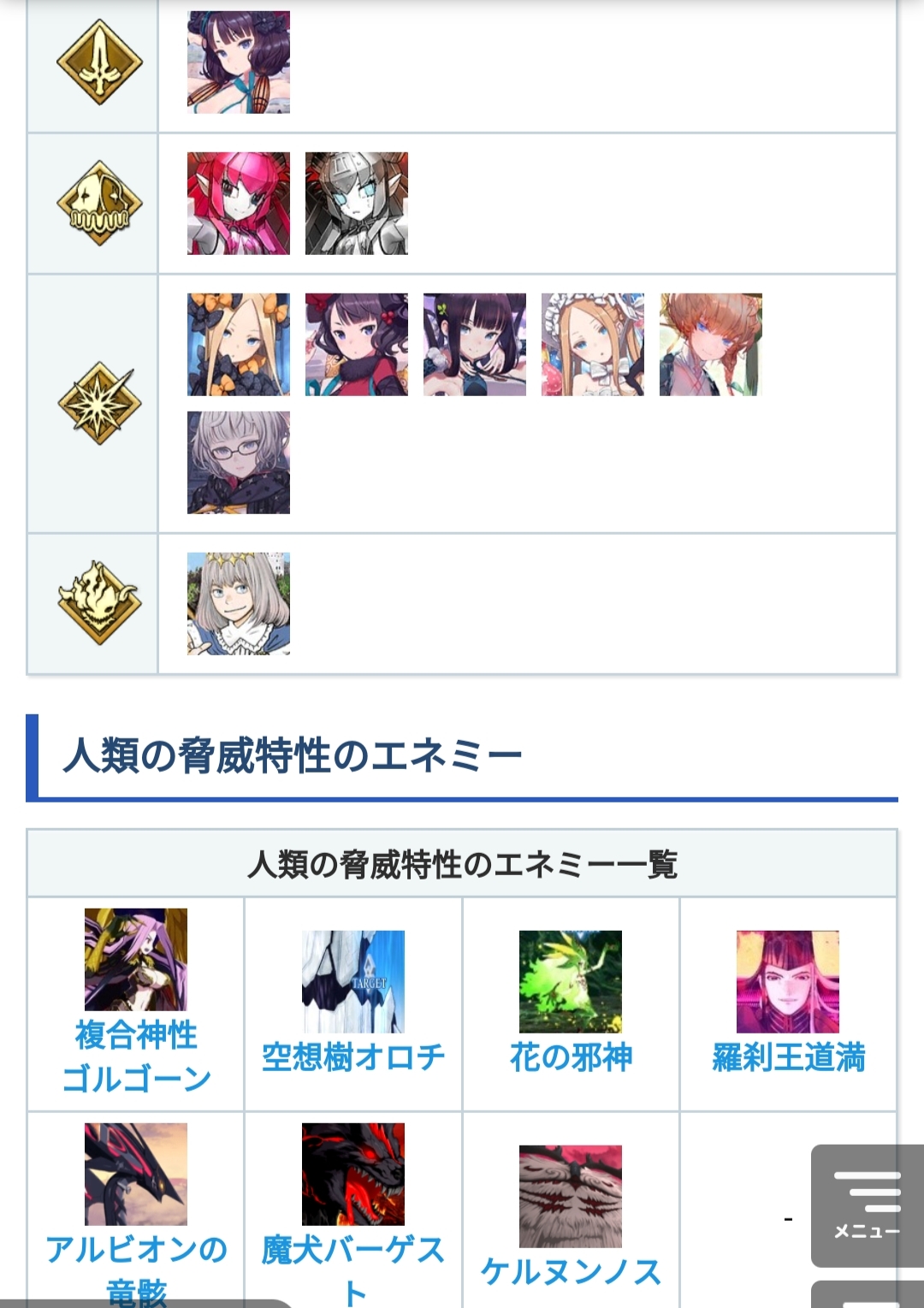The height and width of the screenshot is (1308, 924).
Task: Tap the gold sword class icon
Action: pyautogui.click(x=99, y=62)
